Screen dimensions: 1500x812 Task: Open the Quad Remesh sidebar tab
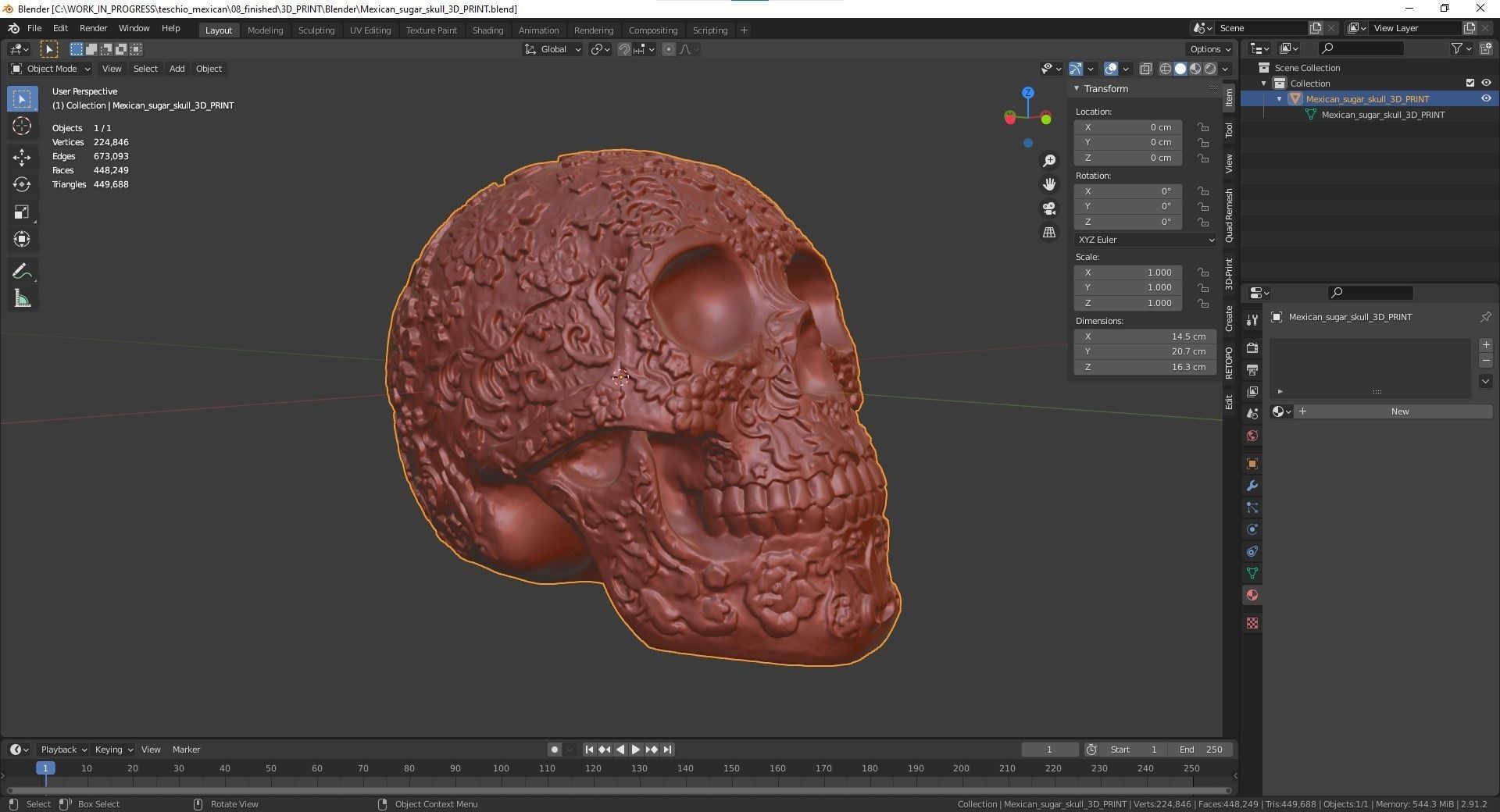(x=1229, y=215)
